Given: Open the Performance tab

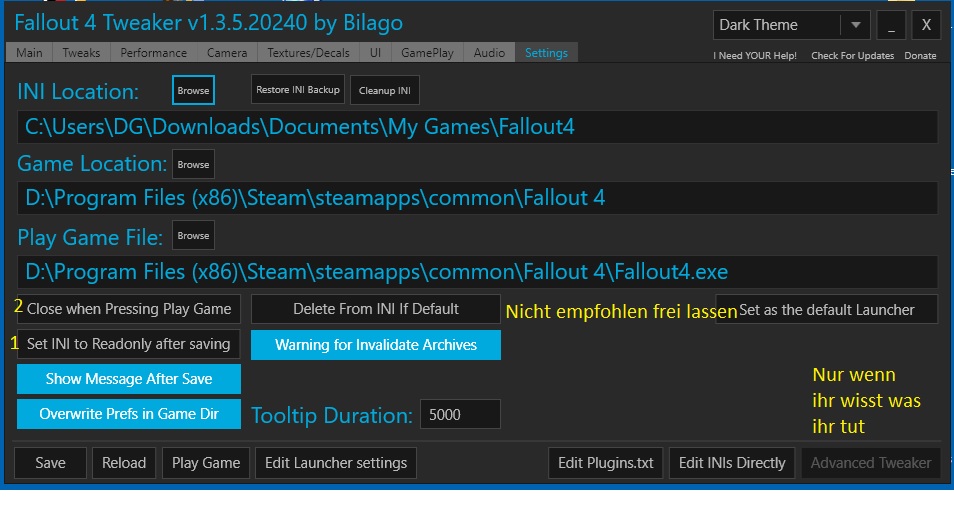Looking at the screenshot, I should pos(153,53).
